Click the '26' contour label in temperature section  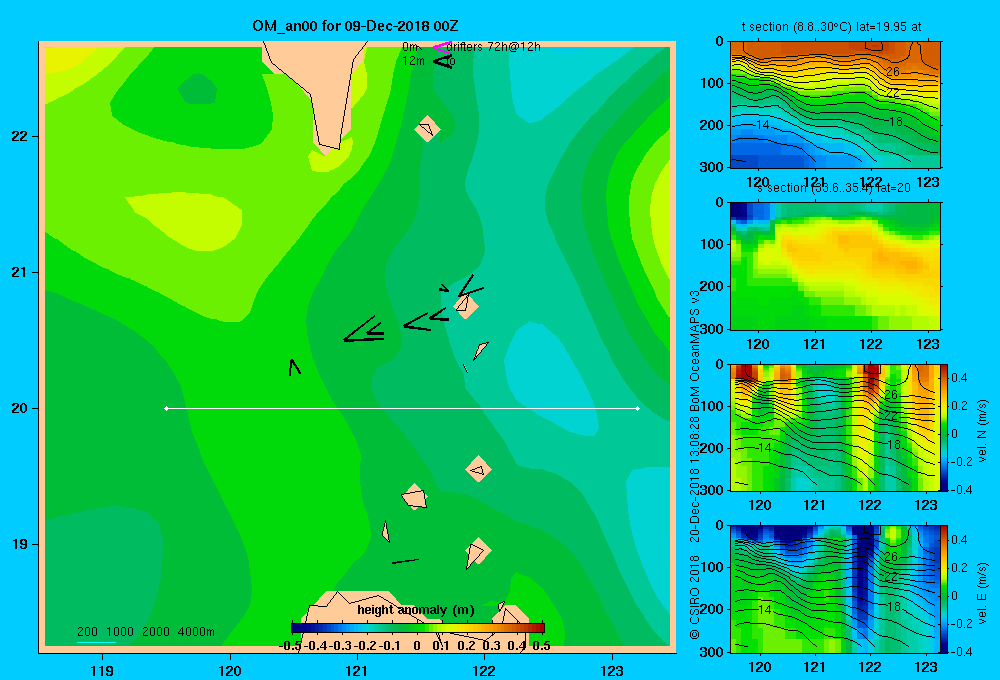(x=893, y=72)
